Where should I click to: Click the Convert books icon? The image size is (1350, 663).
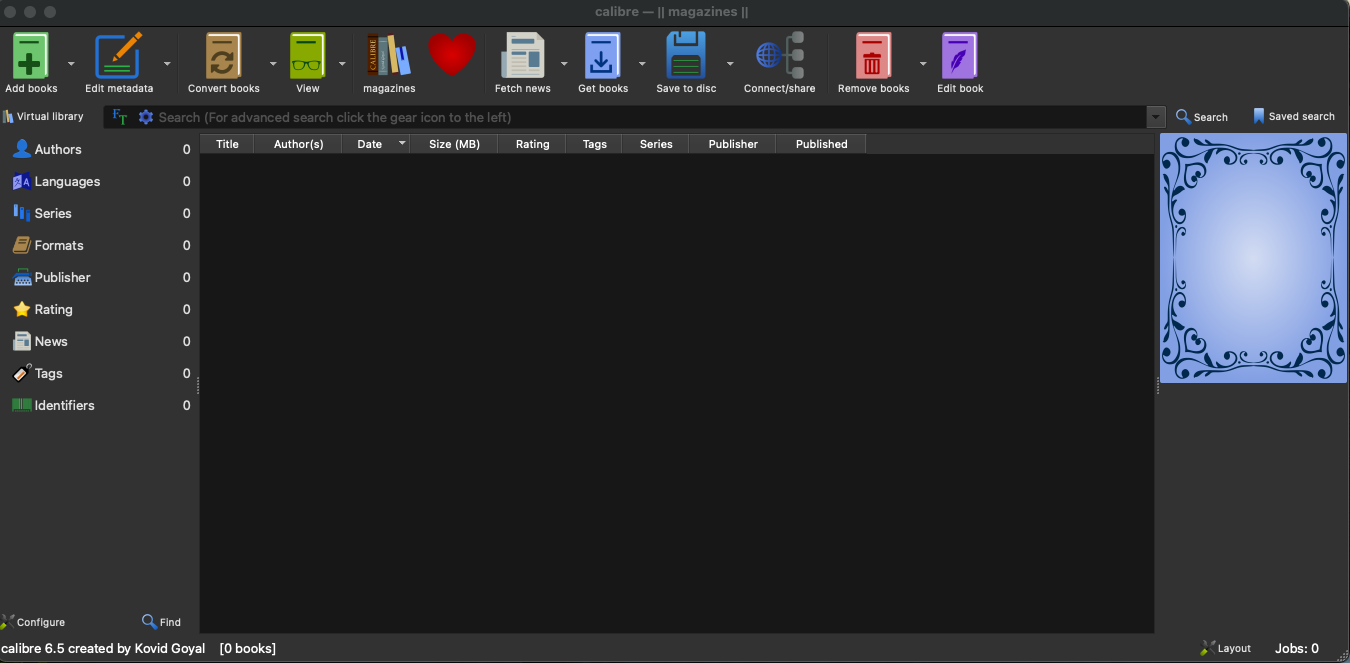coord(223,57)
